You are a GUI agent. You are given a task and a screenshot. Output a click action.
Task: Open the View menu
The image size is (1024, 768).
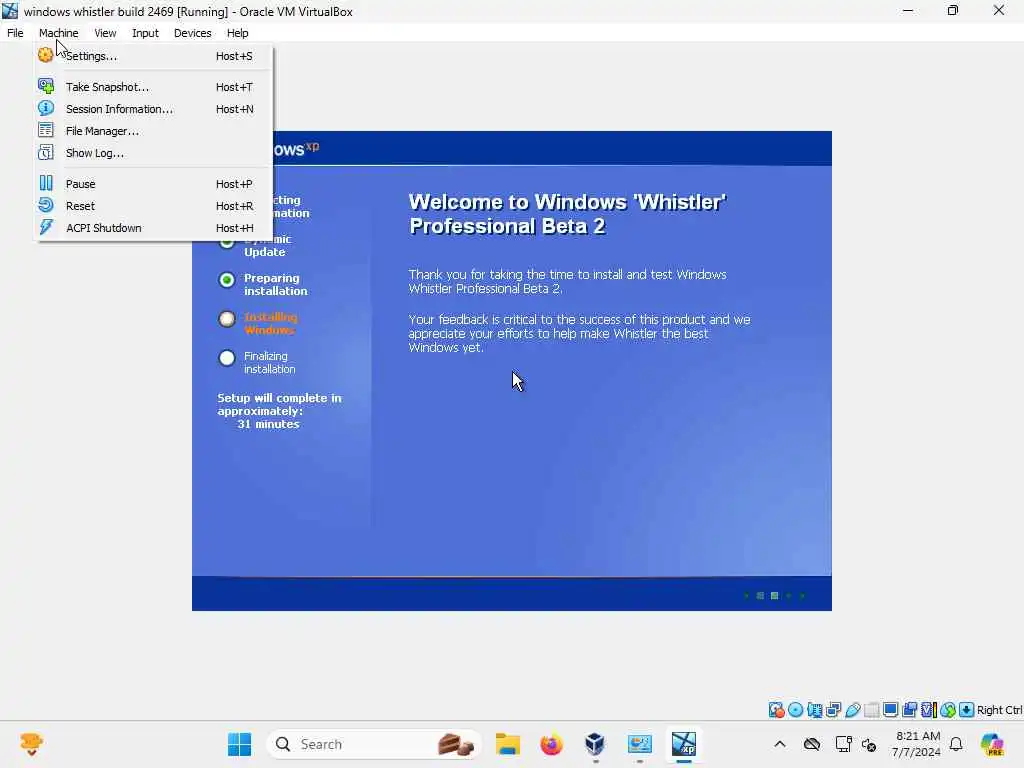105,33
